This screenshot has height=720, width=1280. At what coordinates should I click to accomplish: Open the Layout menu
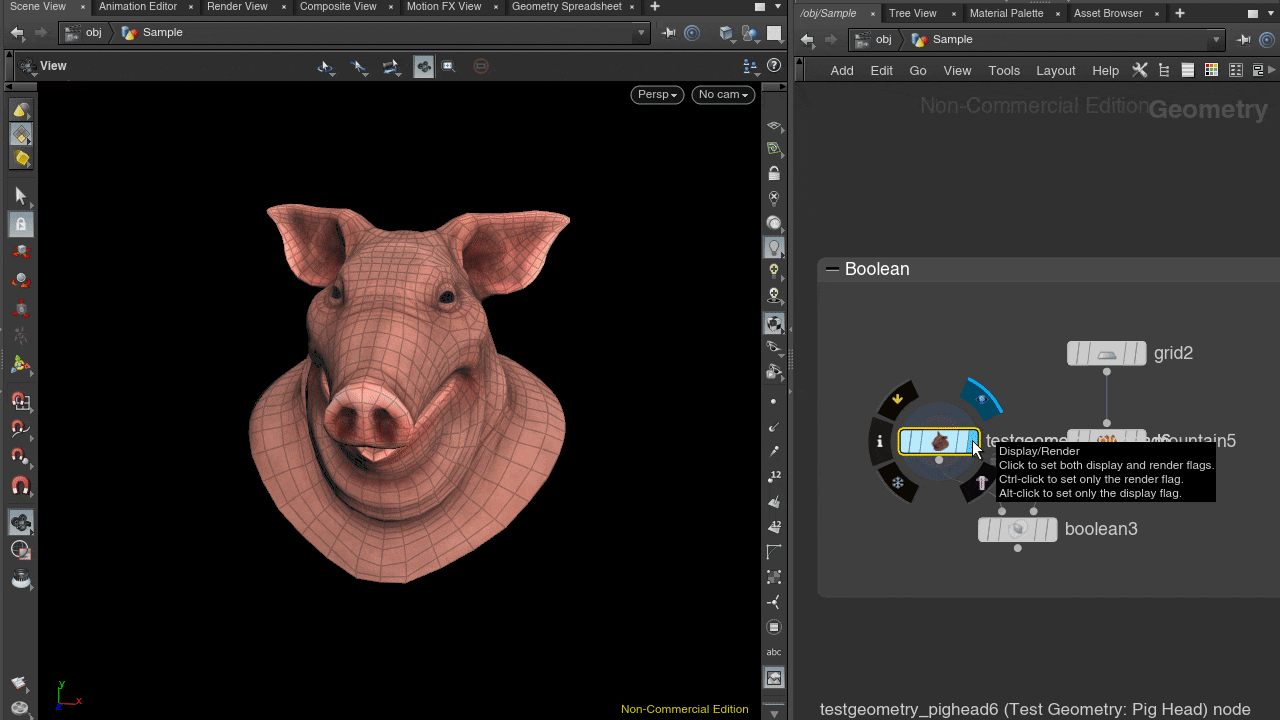(1055, 70)
